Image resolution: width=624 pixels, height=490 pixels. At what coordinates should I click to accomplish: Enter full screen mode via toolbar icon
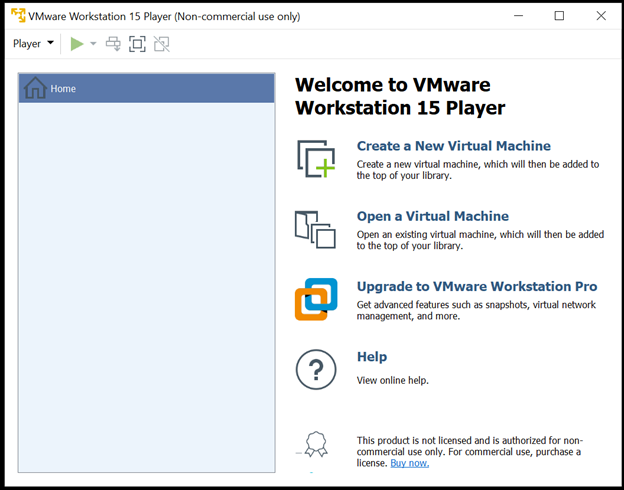[x=137, y=44]
